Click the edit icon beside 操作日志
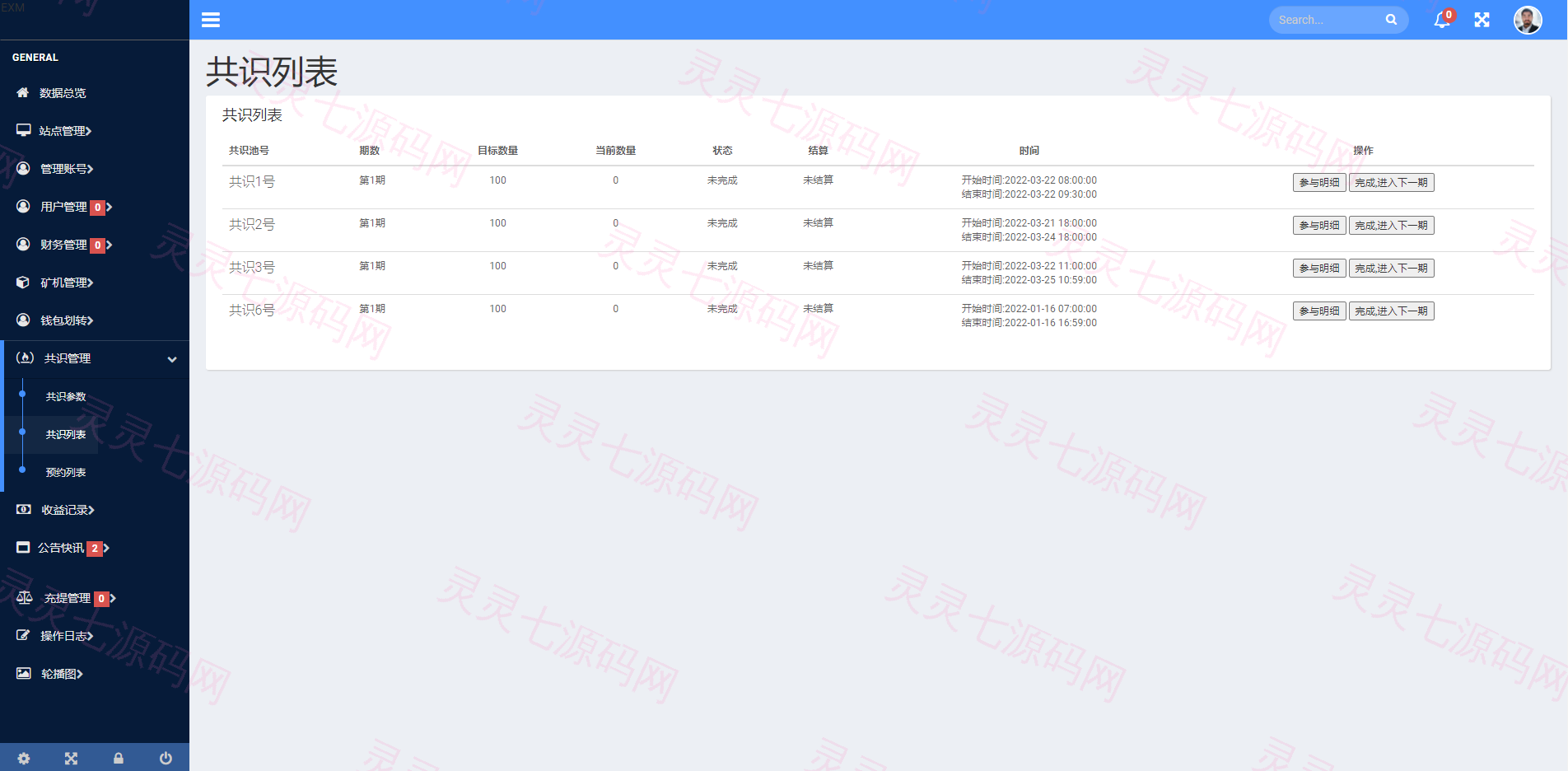This screenshot has height=771, width=1568. click(23, 635)
